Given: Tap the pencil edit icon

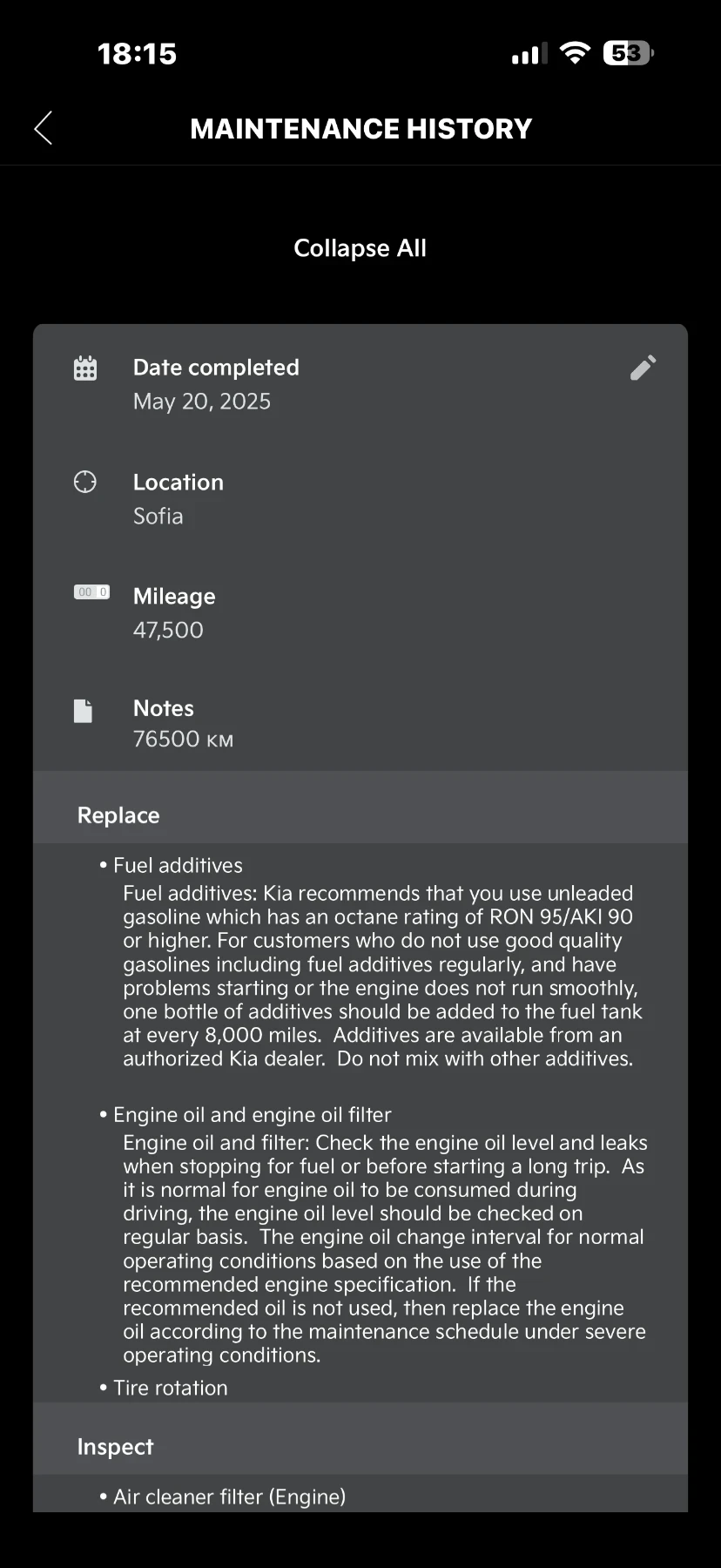Looking at the screenshot, I should click(x=643, y=368).
